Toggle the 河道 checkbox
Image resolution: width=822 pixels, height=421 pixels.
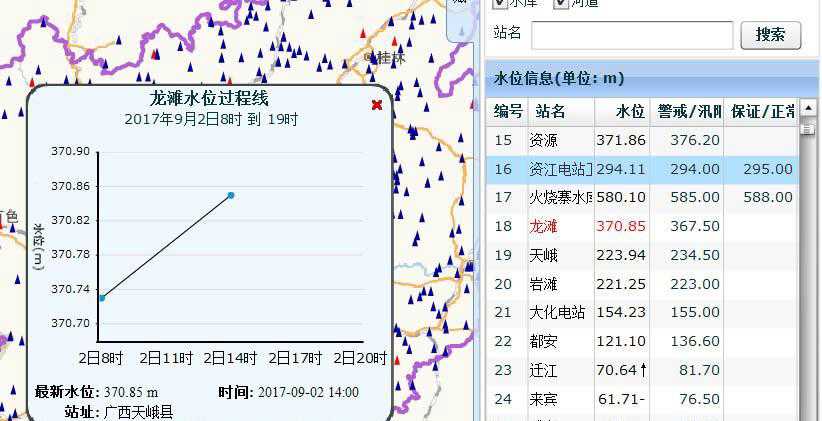(561, 3)
